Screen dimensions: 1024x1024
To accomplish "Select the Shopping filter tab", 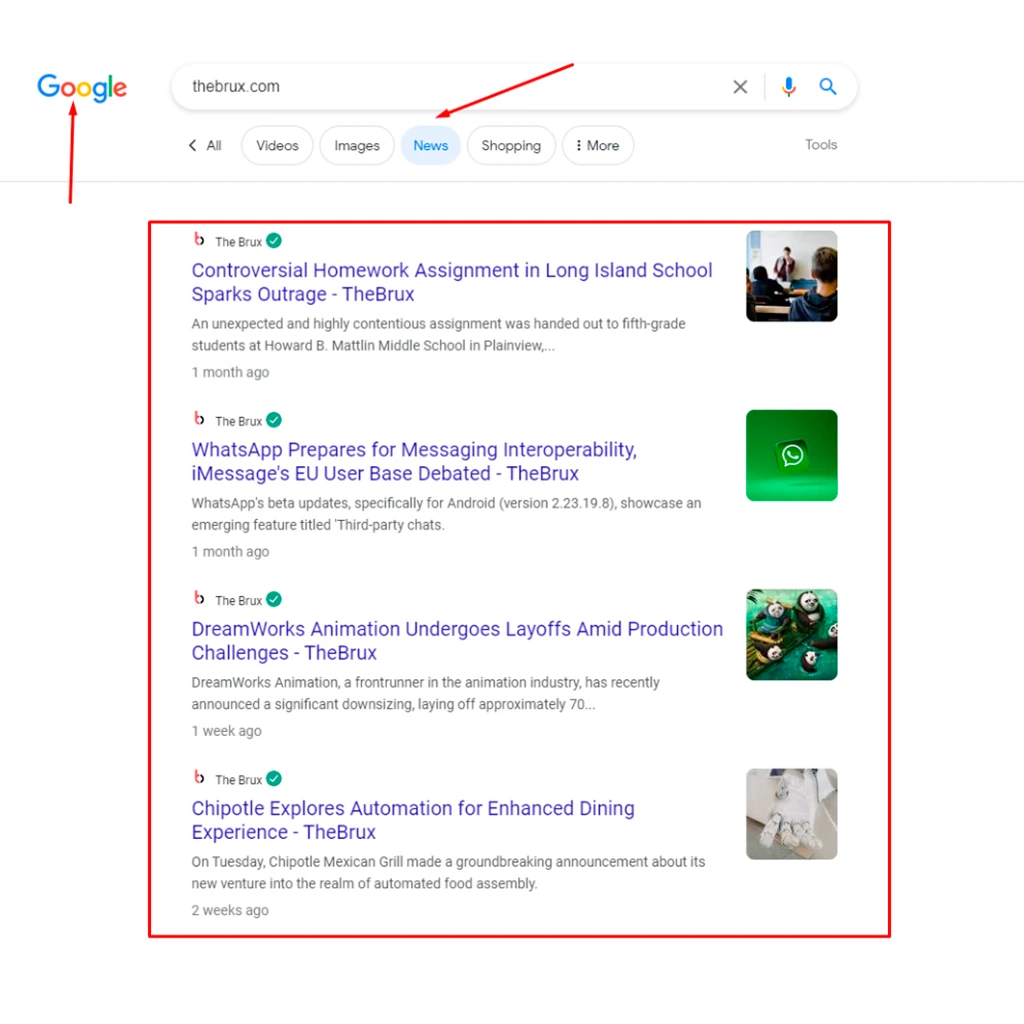I will [511, 146].
